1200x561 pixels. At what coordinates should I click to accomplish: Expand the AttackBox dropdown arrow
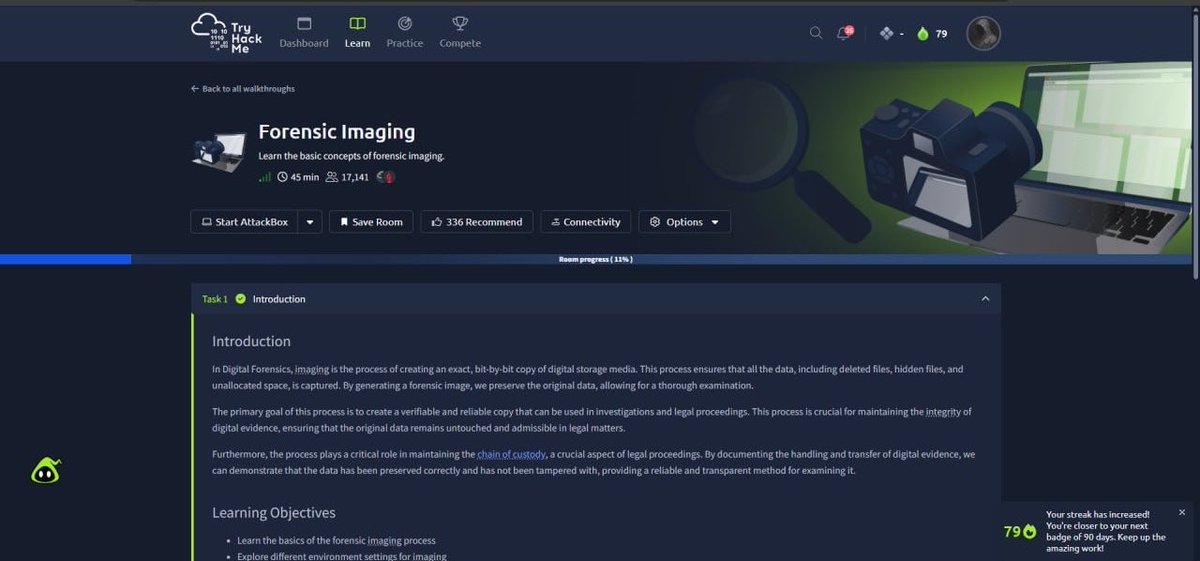click(310, 222)
